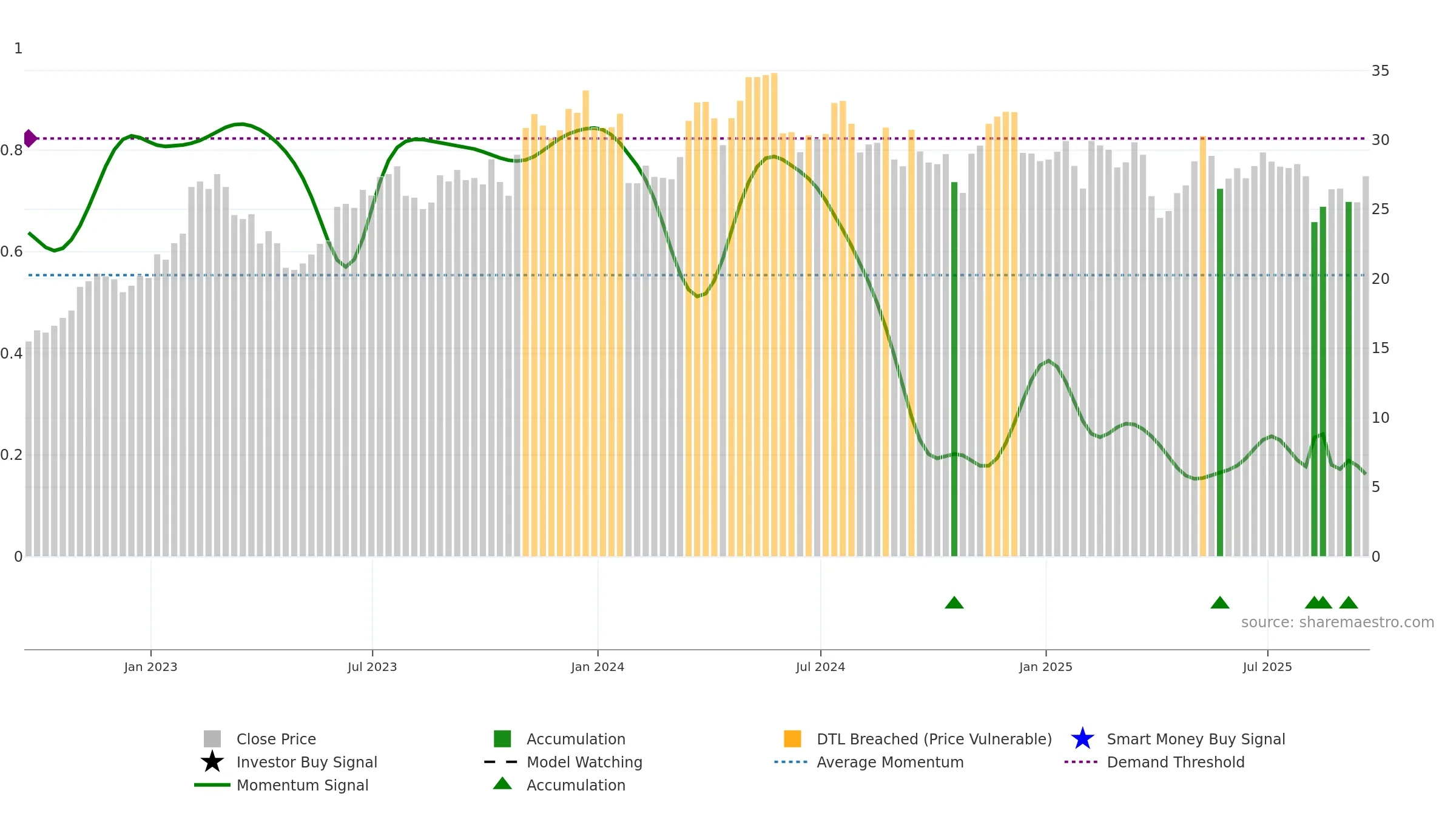Click the Model Watching legend text
The width and height of the screenshot is (1456, 819).
[x=584, y=762]
